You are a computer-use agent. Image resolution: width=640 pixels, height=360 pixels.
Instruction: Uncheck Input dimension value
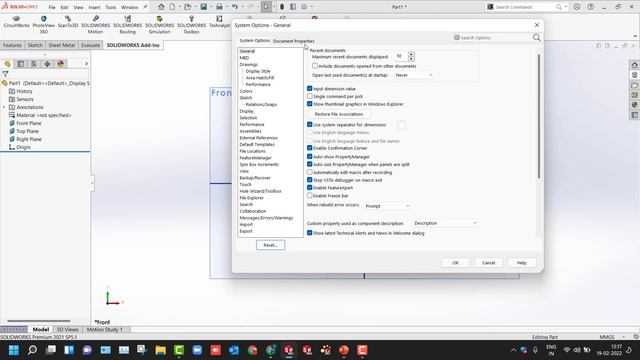point(309,89)
